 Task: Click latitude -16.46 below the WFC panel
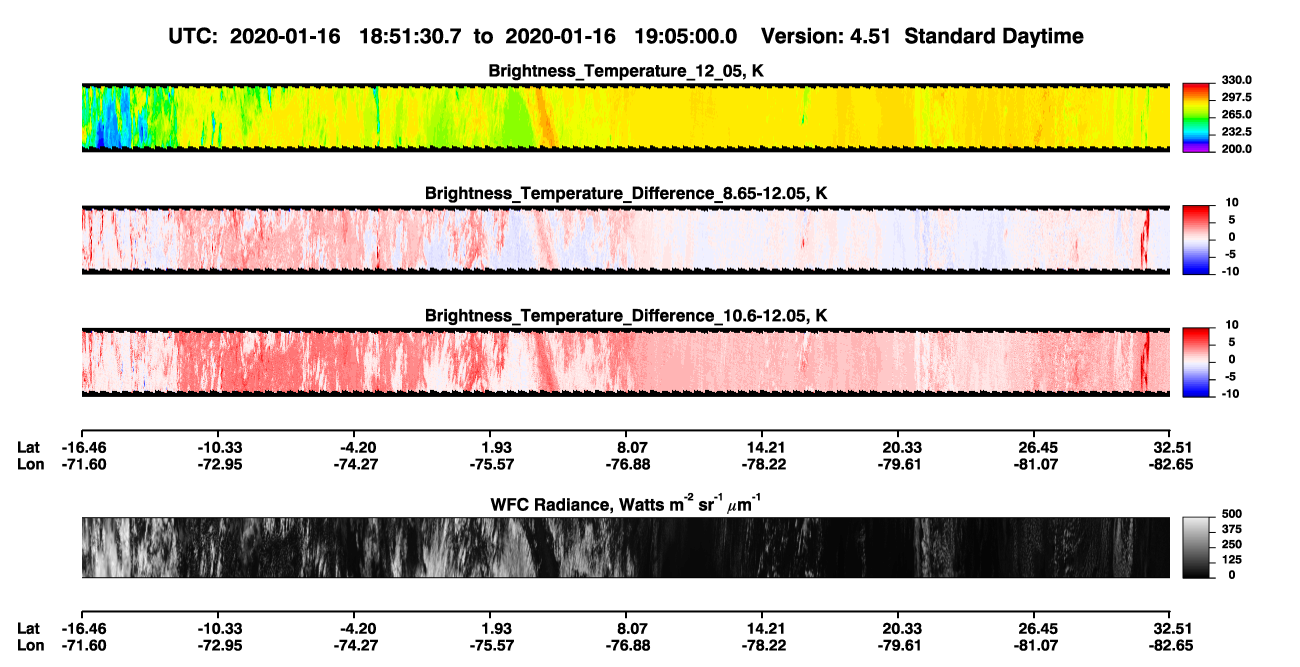pyautogui.click(x=82, y=628)
